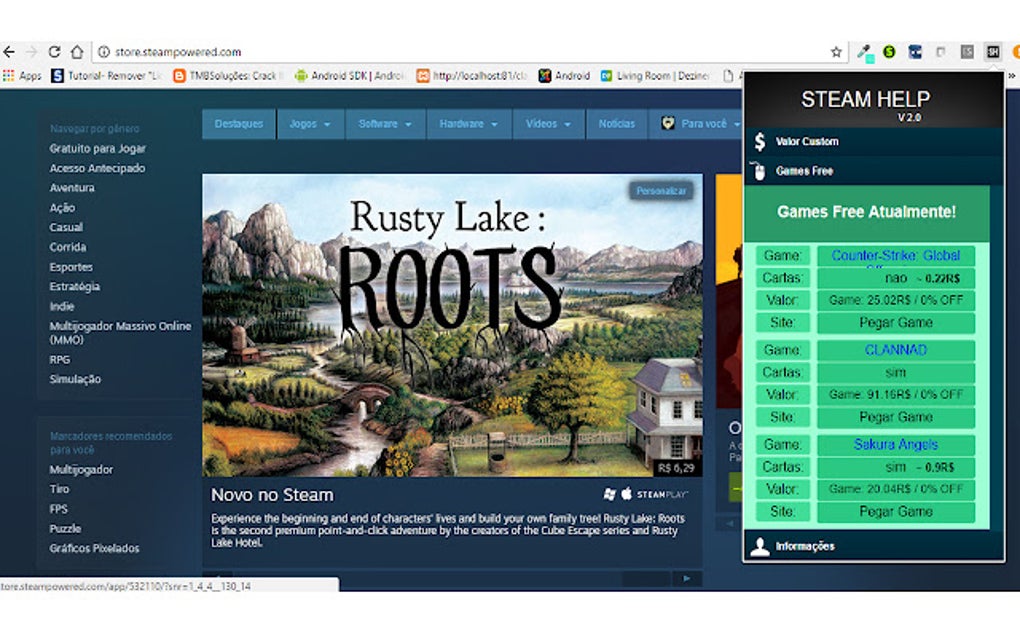Click Pegar Game for Counter-Strike
Image resolution: width=1020 pixels, height=638 pixels.
[896, 323]
